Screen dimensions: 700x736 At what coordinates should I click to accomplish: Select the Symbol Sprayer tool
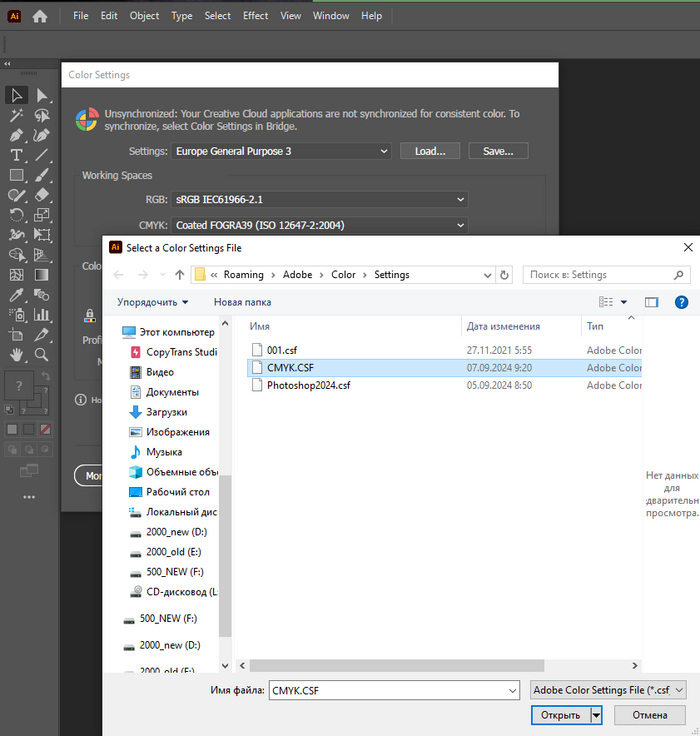pos(16,315)
